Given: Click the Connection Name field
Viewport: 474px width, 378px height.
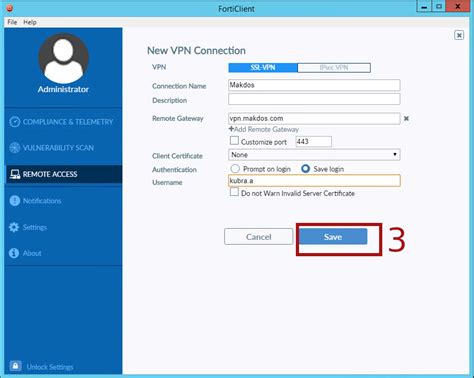Looking at the screenshot, I should pos(314,85).
